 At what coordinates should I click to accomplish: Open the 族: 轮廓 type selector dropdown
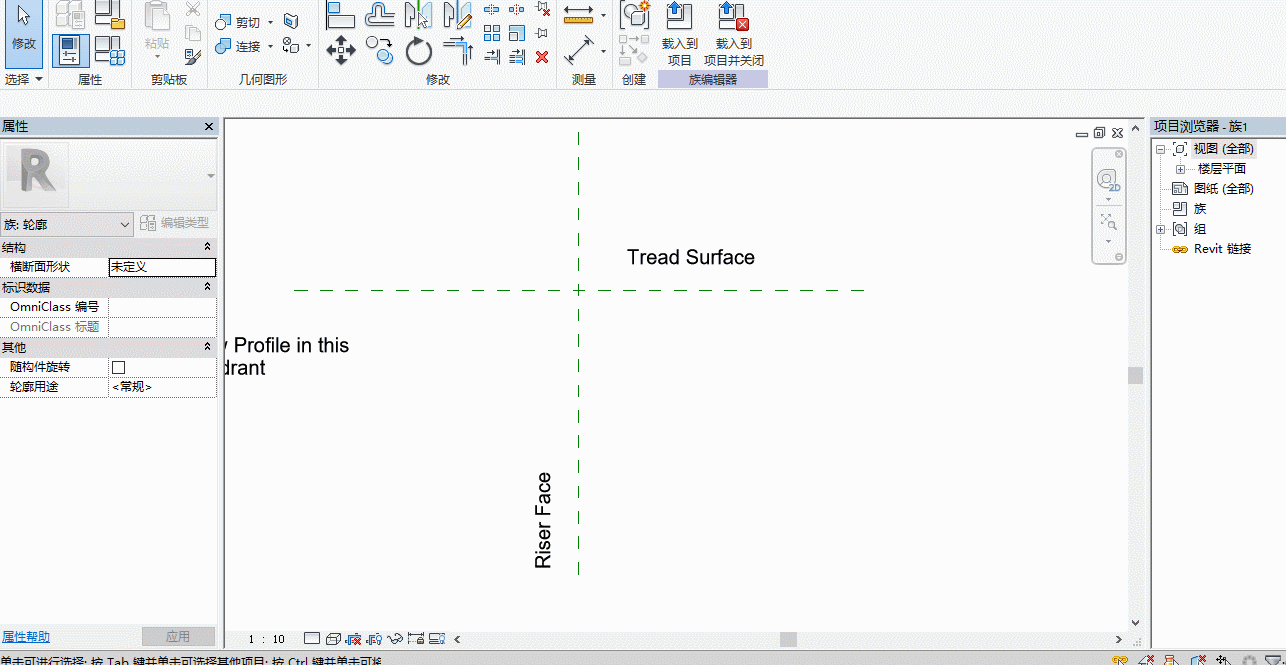(x=67, y=224)
